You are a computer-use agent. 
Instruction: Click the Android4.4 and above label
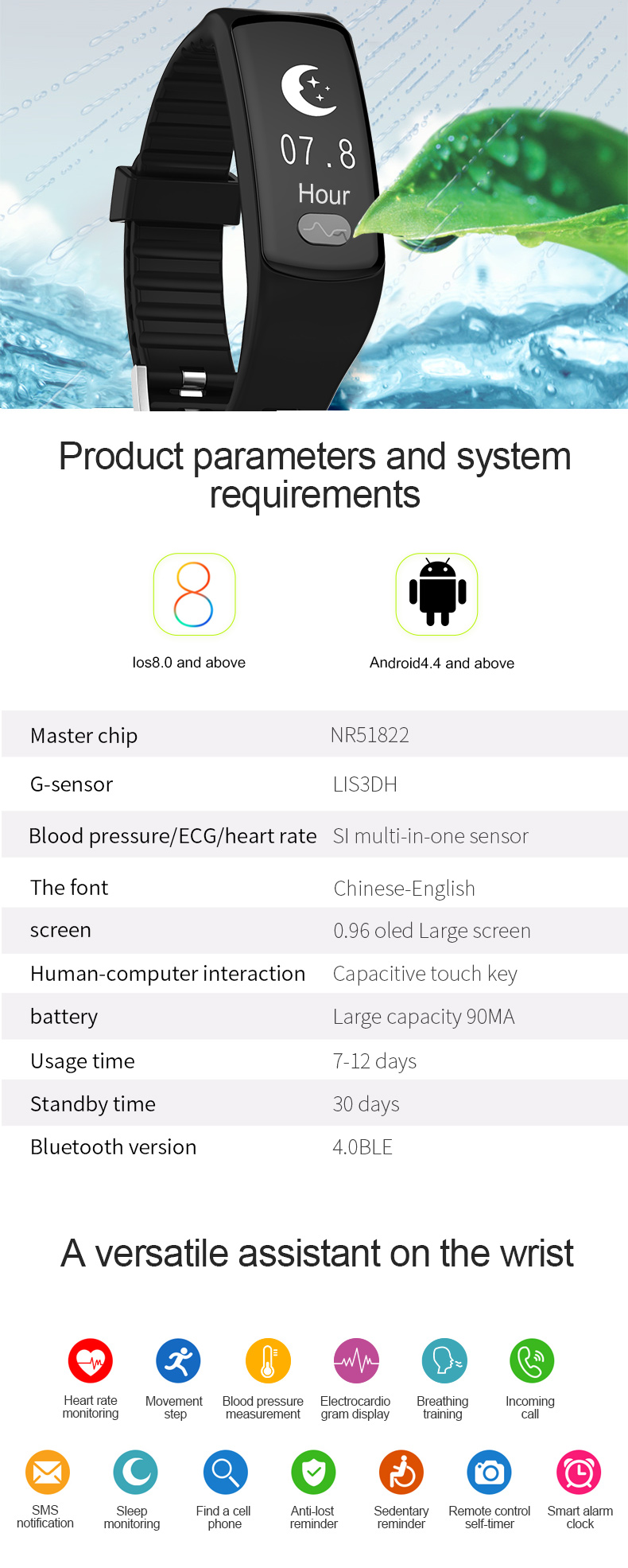(442, 663)
